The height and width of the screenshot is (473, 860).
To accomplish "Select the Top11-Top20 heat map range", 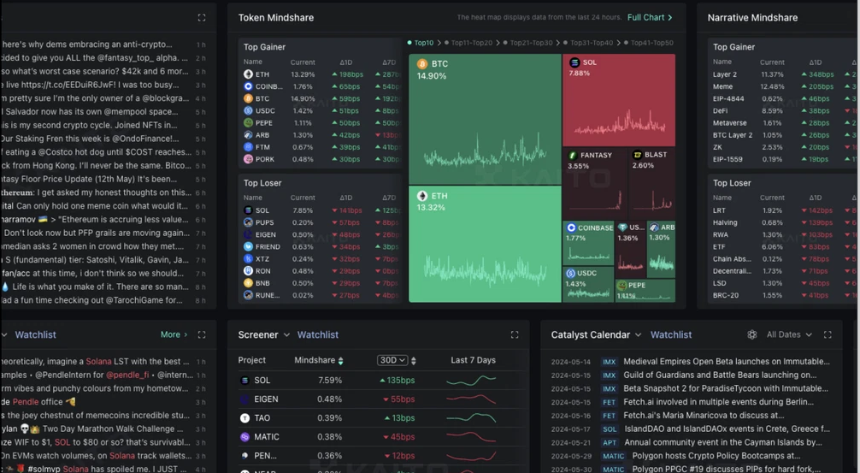I will tap(468, 43).
